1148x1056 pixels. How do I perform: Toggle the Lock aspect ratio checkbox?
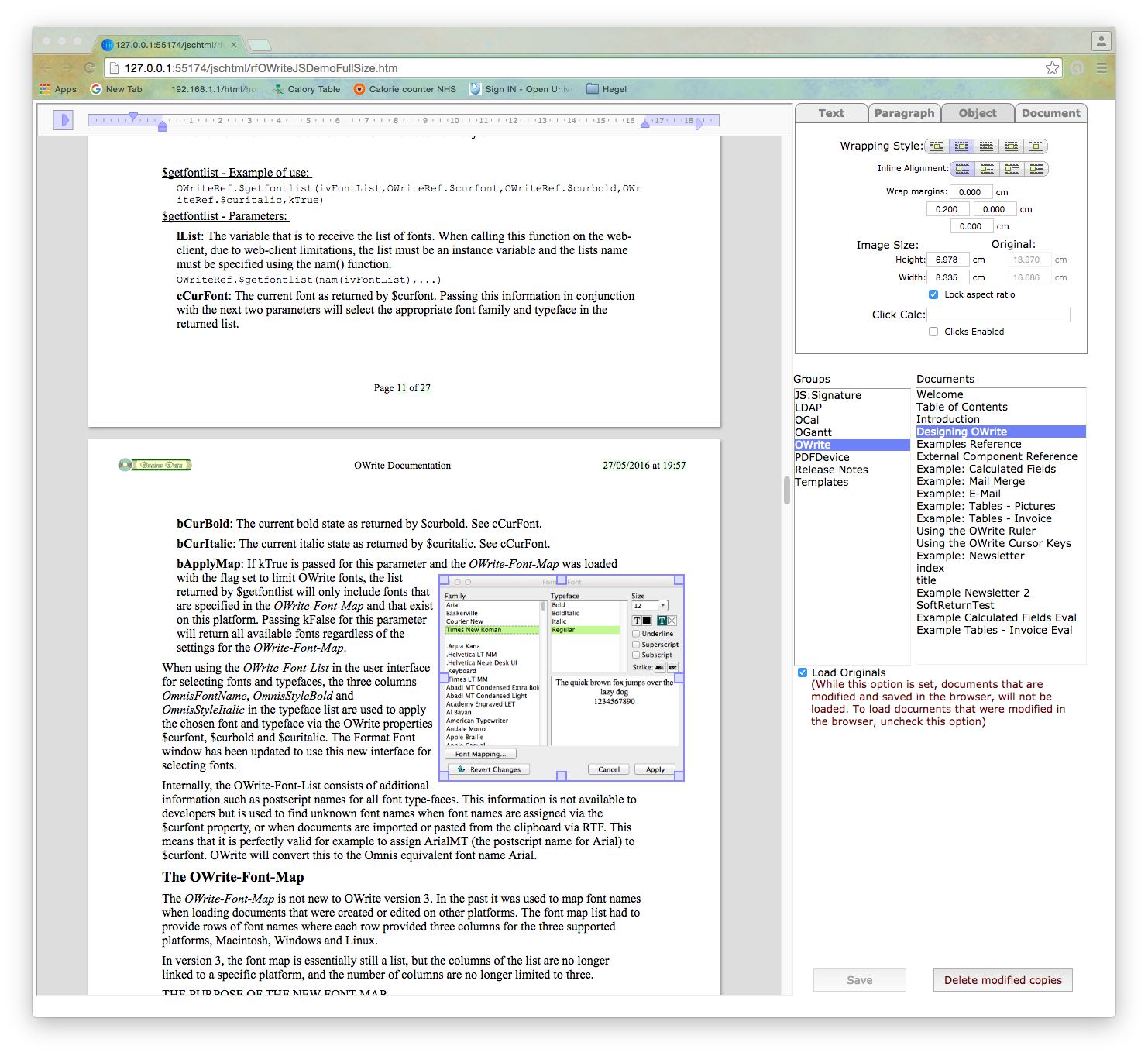(x=933, y=294)
